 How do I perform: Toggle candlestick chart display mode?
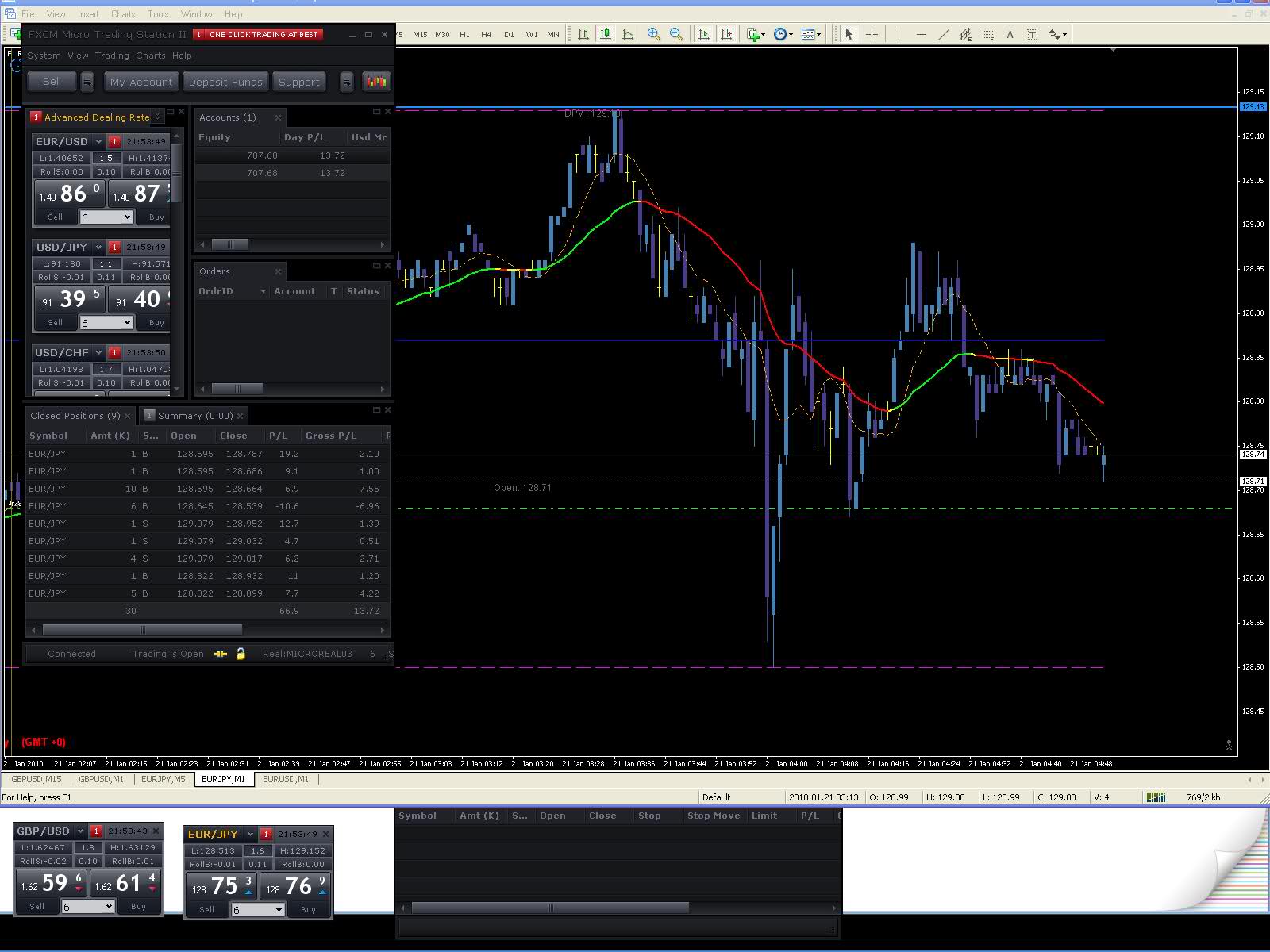[606, 34]
